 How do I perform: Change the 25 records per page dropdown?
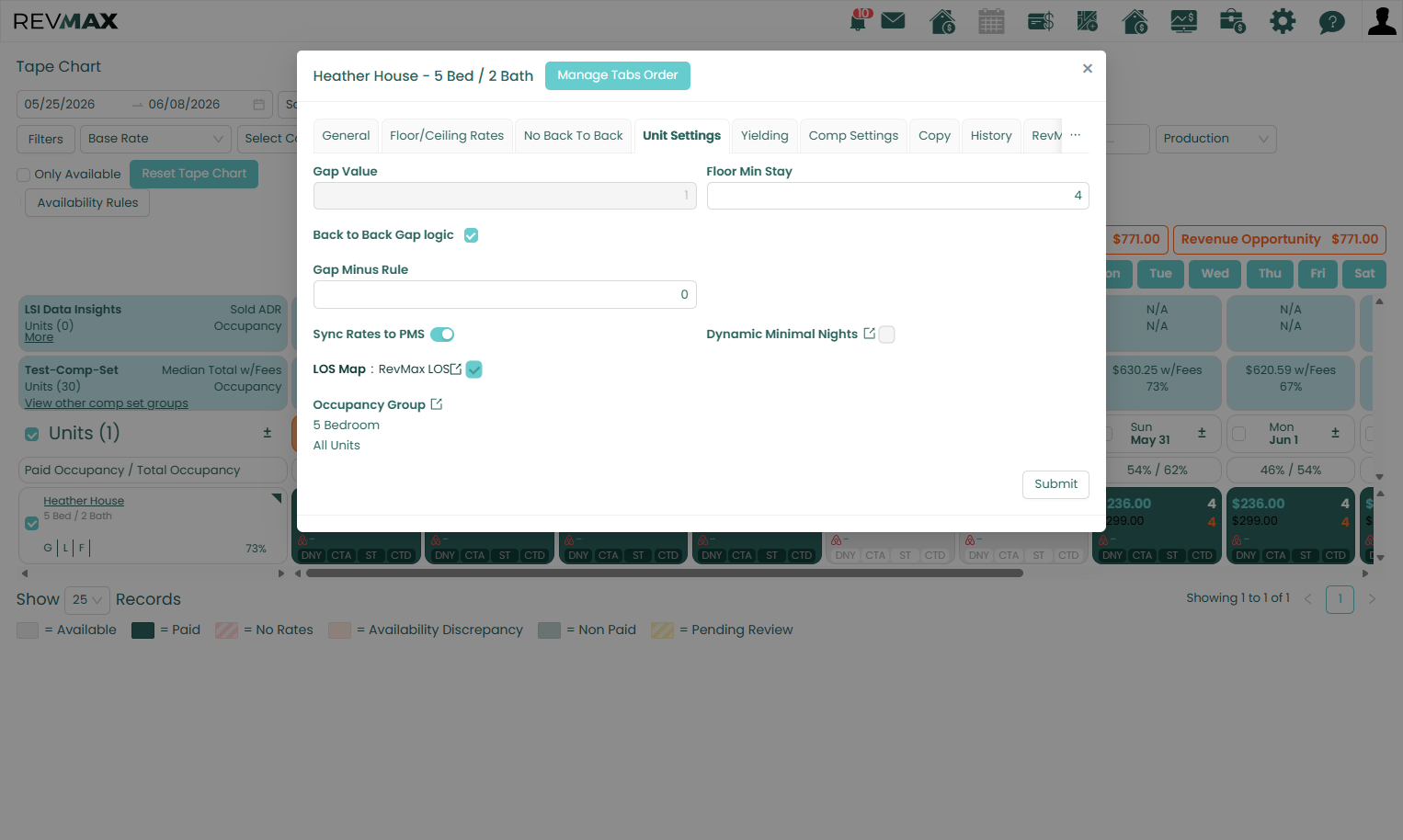click(x=87, y=600)
